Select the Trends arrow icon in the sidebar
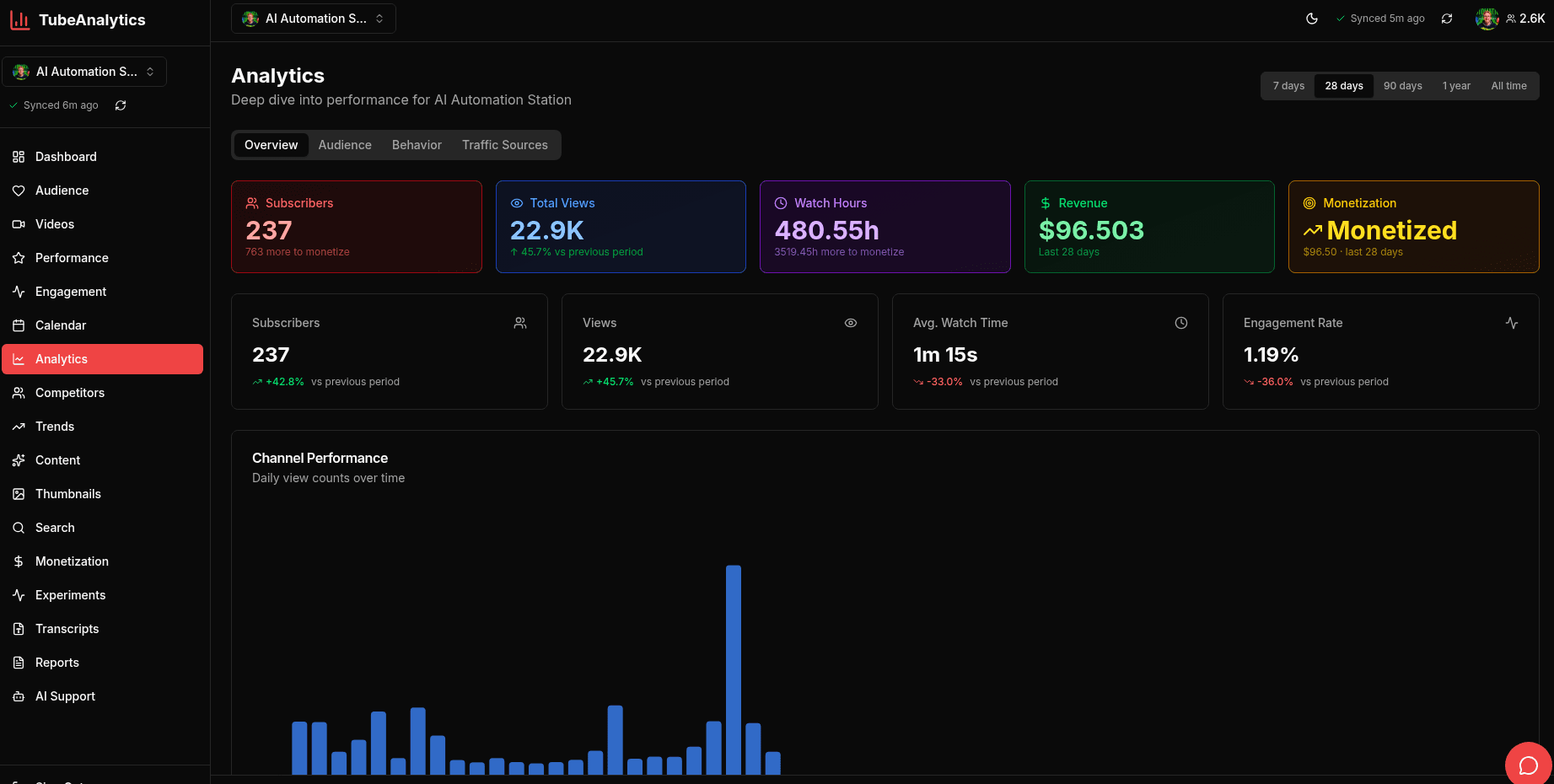Viewport: 1554px width, 784px height. coord(19,426)
